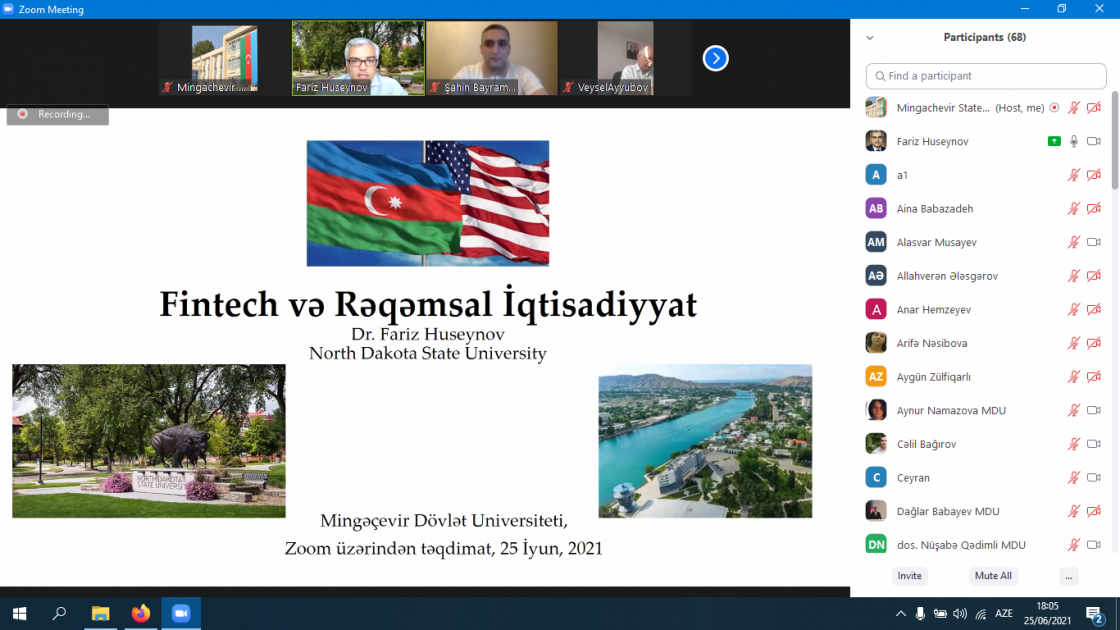Viewport: 1120px width, 630px height.
Task: Select participant Cəlil Bağırov in list
Action: pos(985,444)
